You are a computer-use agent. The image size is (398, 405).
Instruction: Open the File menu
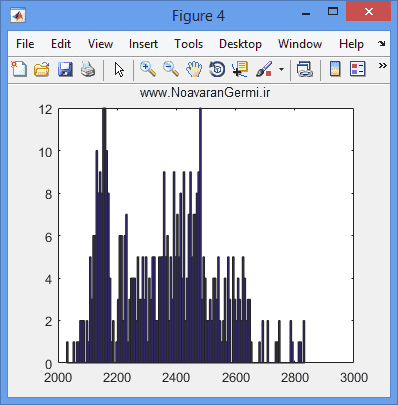(x=25, y=44)
